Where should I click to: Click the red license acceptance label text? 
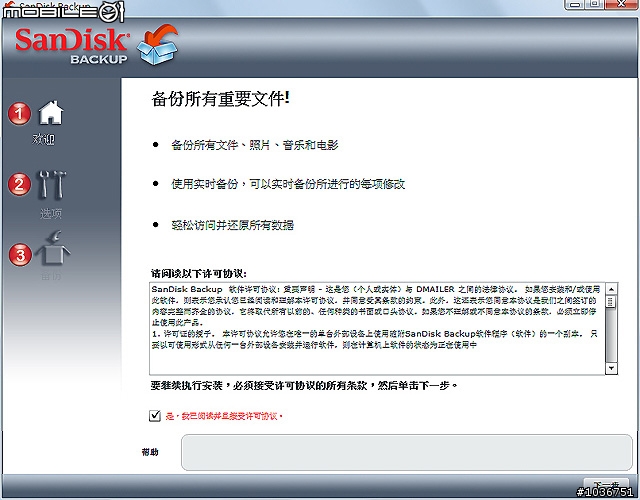[x=224, y=416]
